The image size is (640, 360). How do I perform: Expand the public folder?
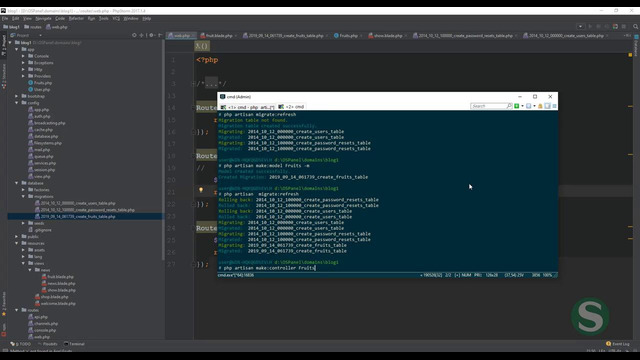click(17, 237)
